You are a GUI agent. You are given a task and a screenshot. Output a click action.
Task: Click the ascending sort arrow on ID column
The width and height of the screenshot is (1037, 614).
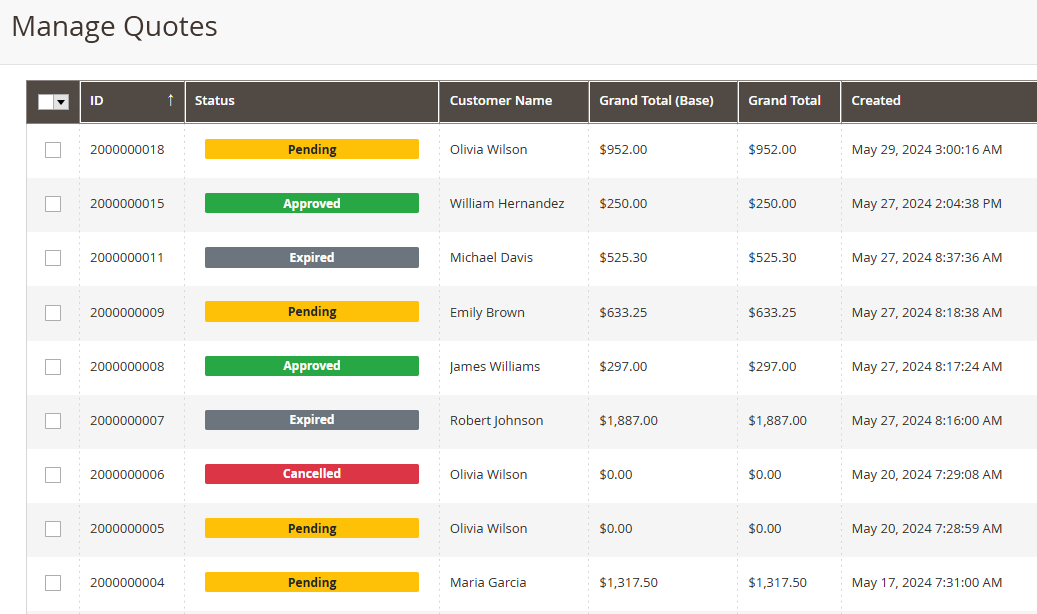click(171, 101)
